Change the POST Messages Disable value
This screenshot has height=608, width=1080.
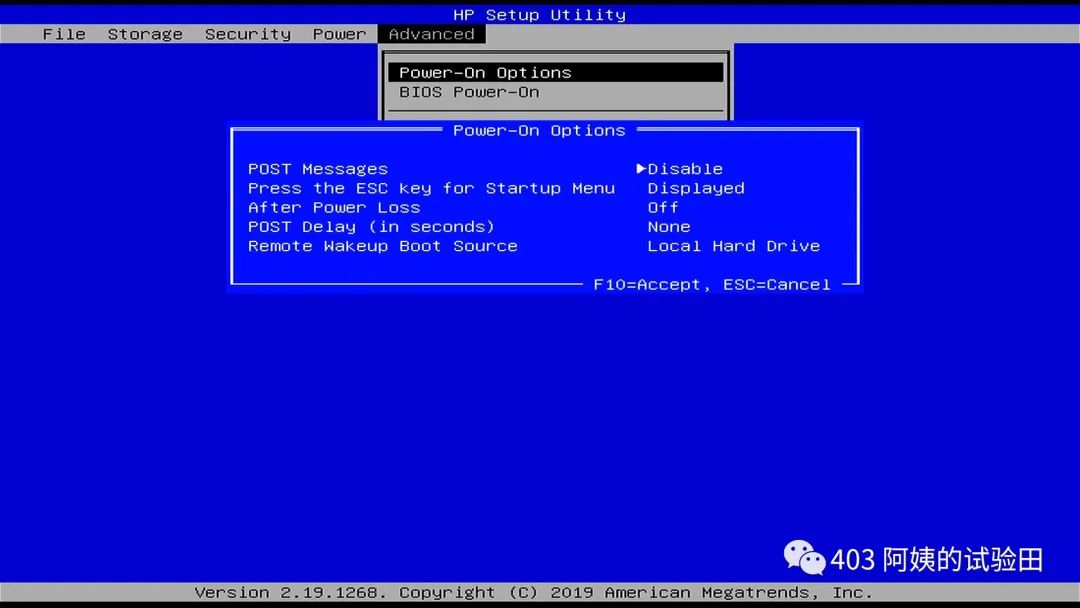pos(685,169)
